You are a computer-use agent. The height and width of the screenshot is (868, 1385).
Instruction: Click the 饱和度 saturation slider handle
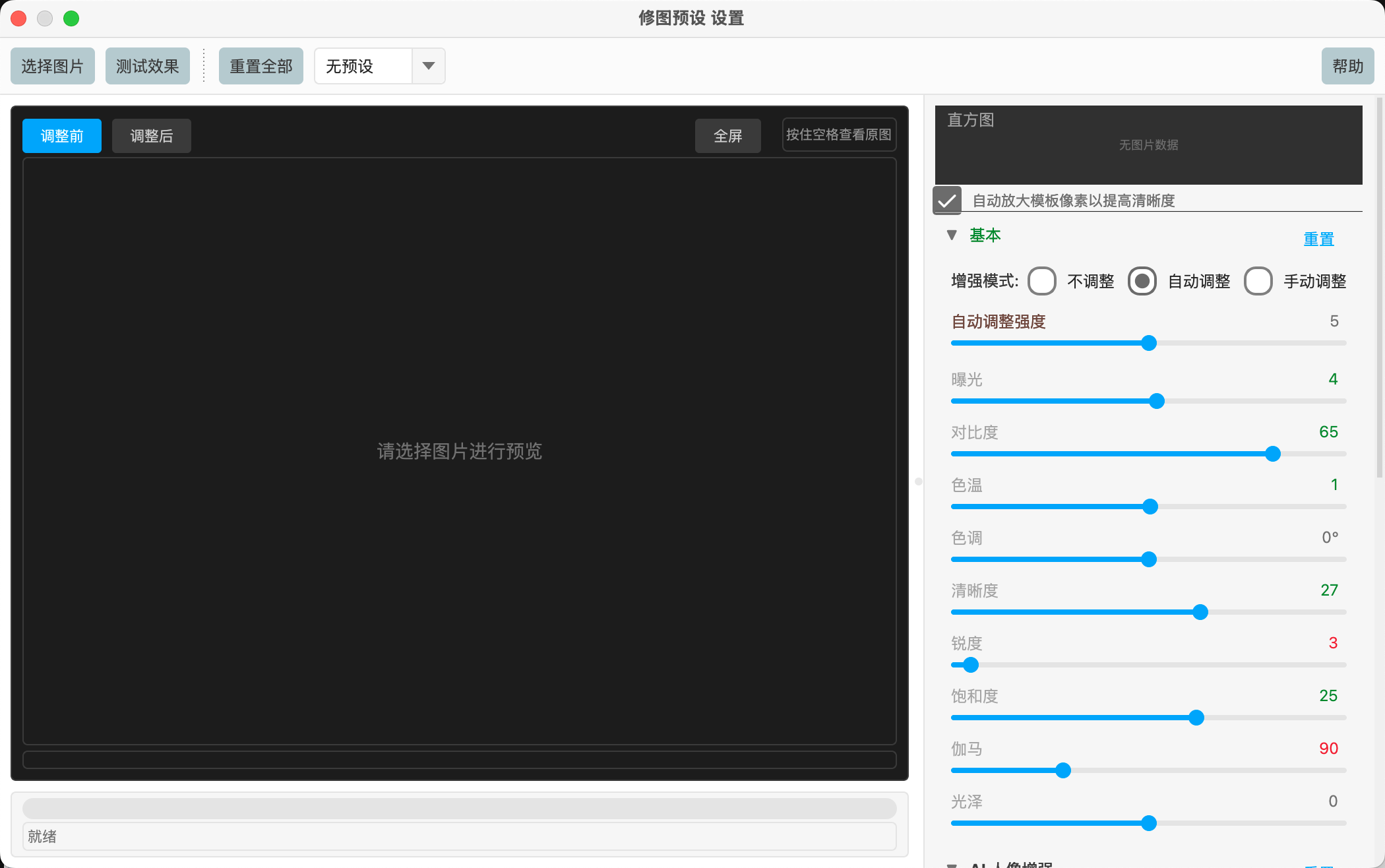click(1196, 718)
